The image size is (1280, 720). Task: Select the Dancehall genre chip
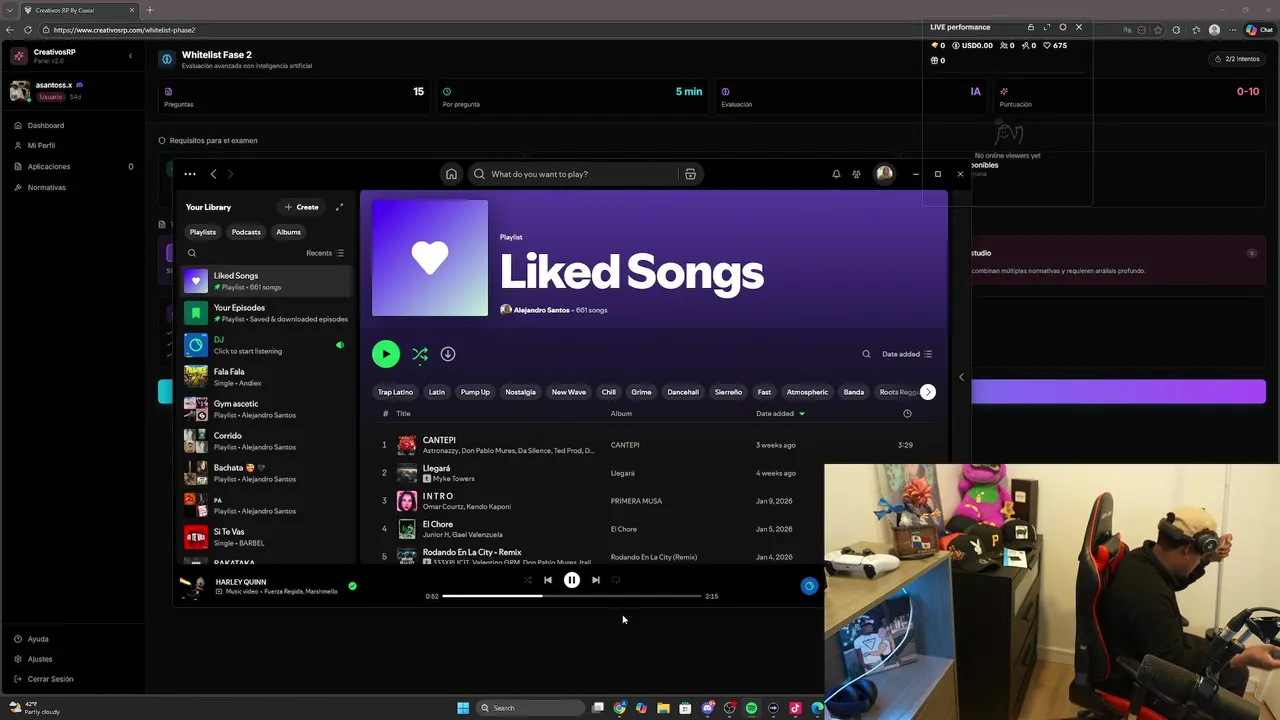pyautogui.click(x=683, y=392)
